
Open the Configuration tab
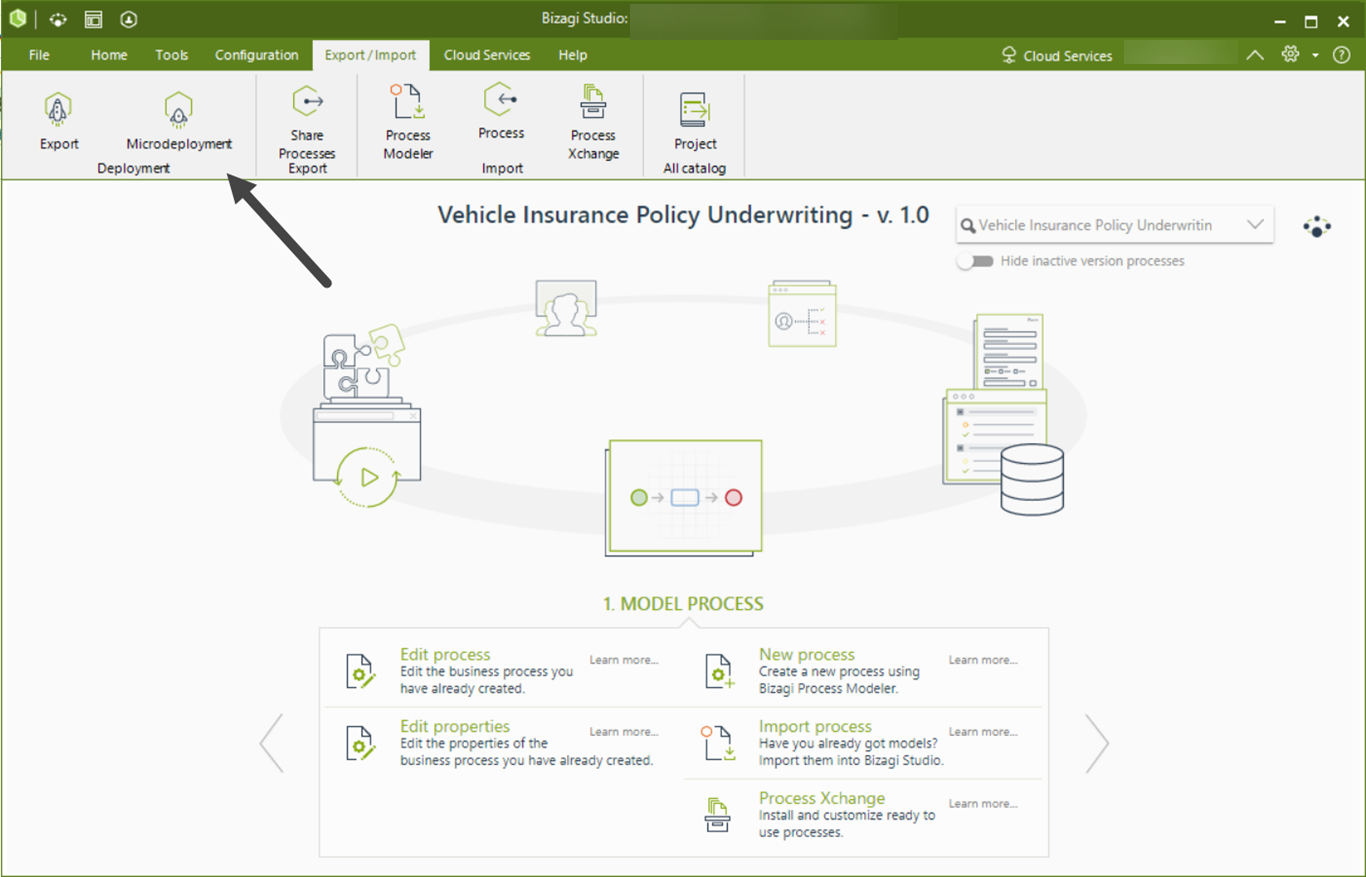point(257,55)
